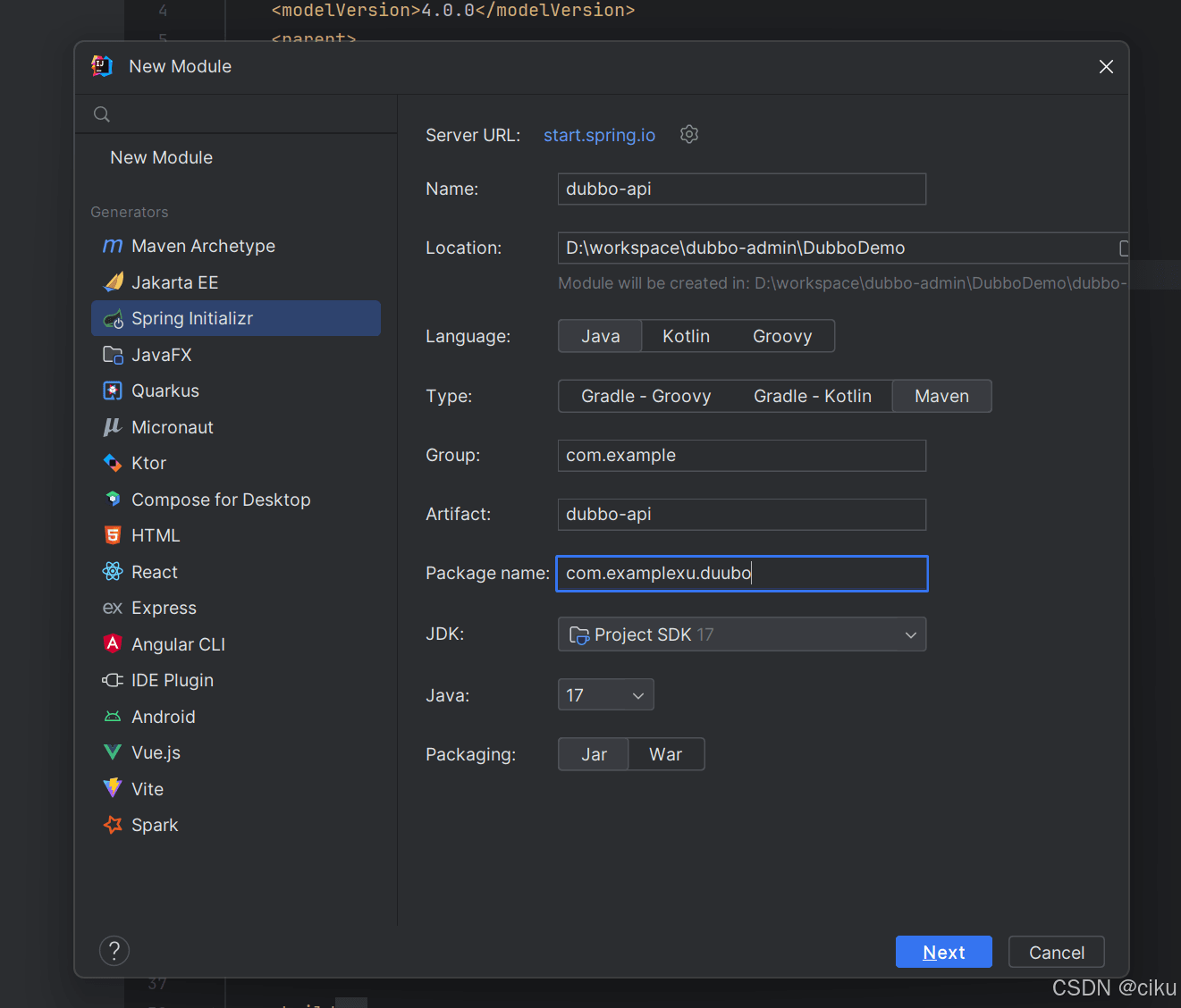Click the Name field dubbo-api
The height and width of the screenshot is (1008, 1181).
tap(742, 189)
